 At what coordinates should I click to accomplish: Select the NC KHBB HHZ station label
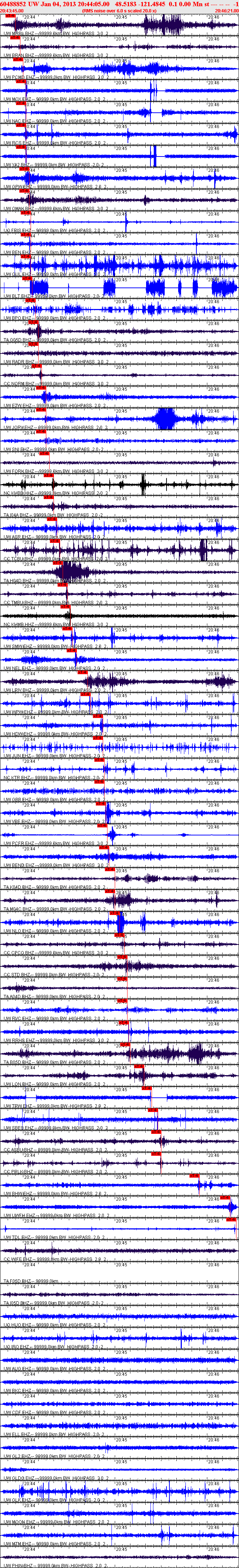click(x=56, y=494)
